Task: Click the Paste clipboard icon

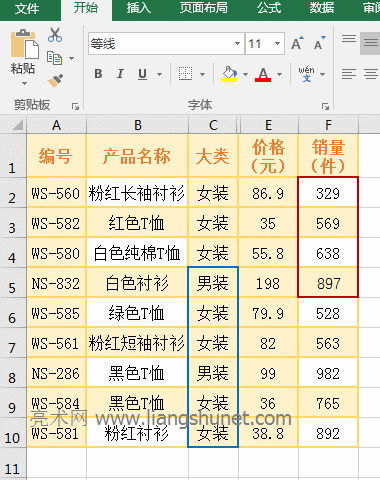Action: pos(24,44)
